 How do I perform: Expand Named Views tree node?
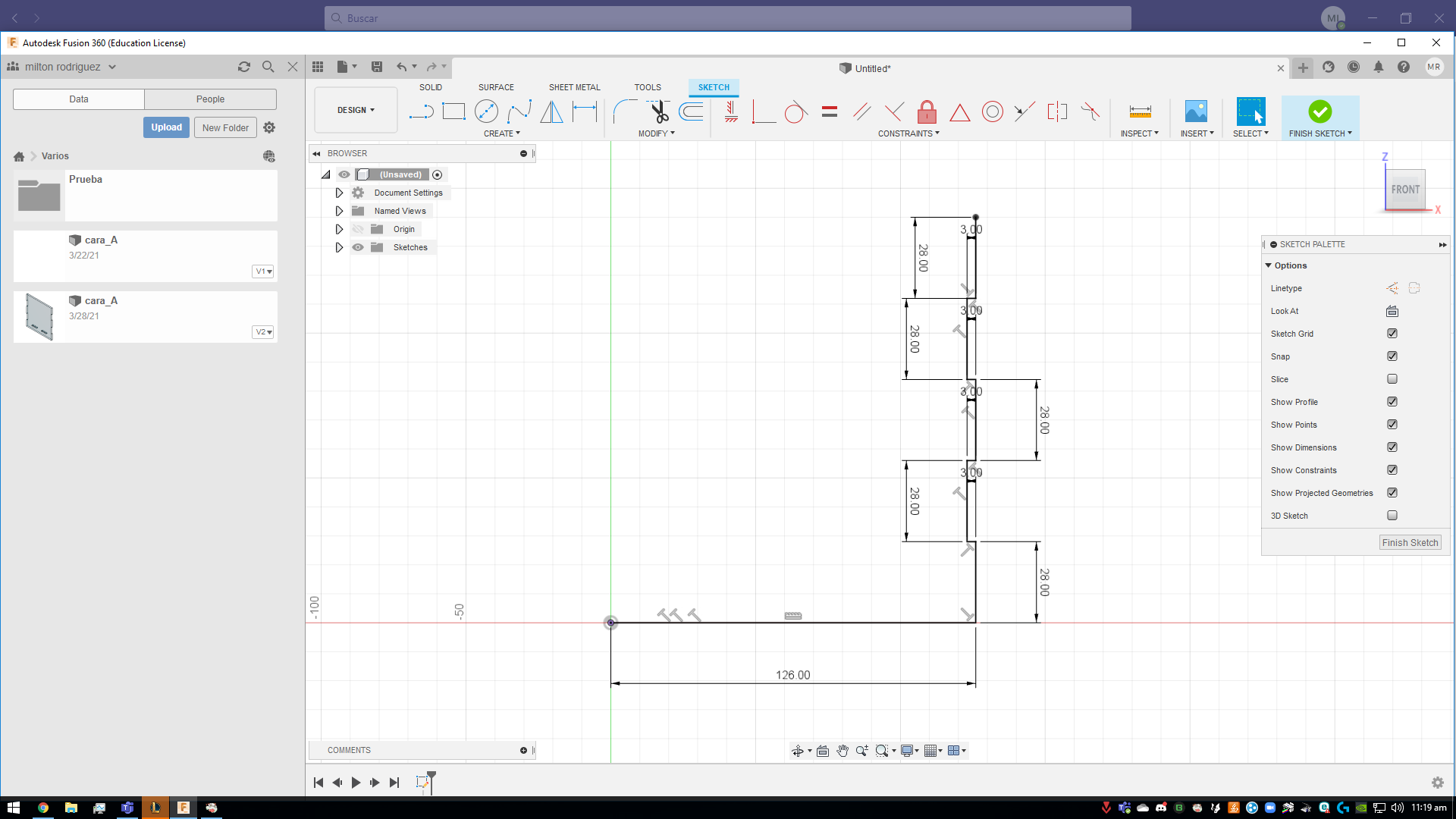339,211
